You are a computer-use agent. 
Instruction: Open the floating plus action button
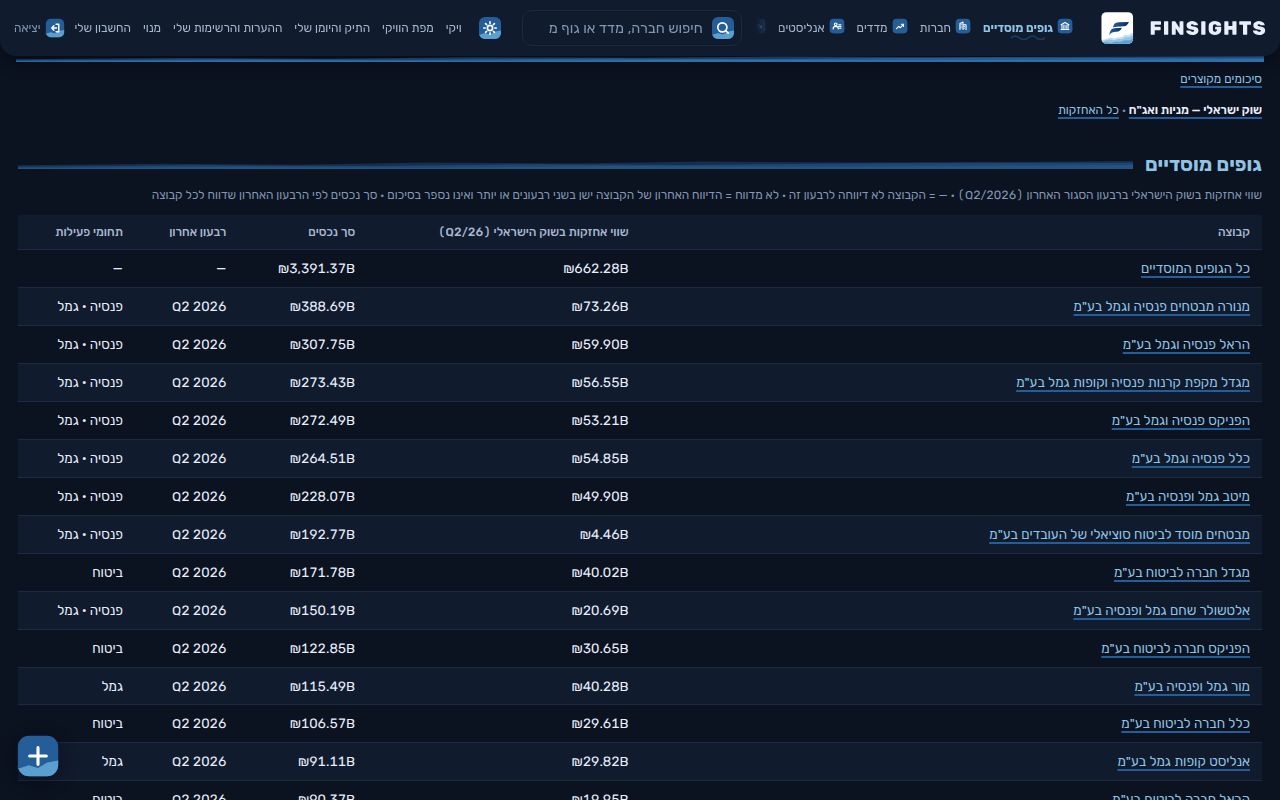(38, 757)
